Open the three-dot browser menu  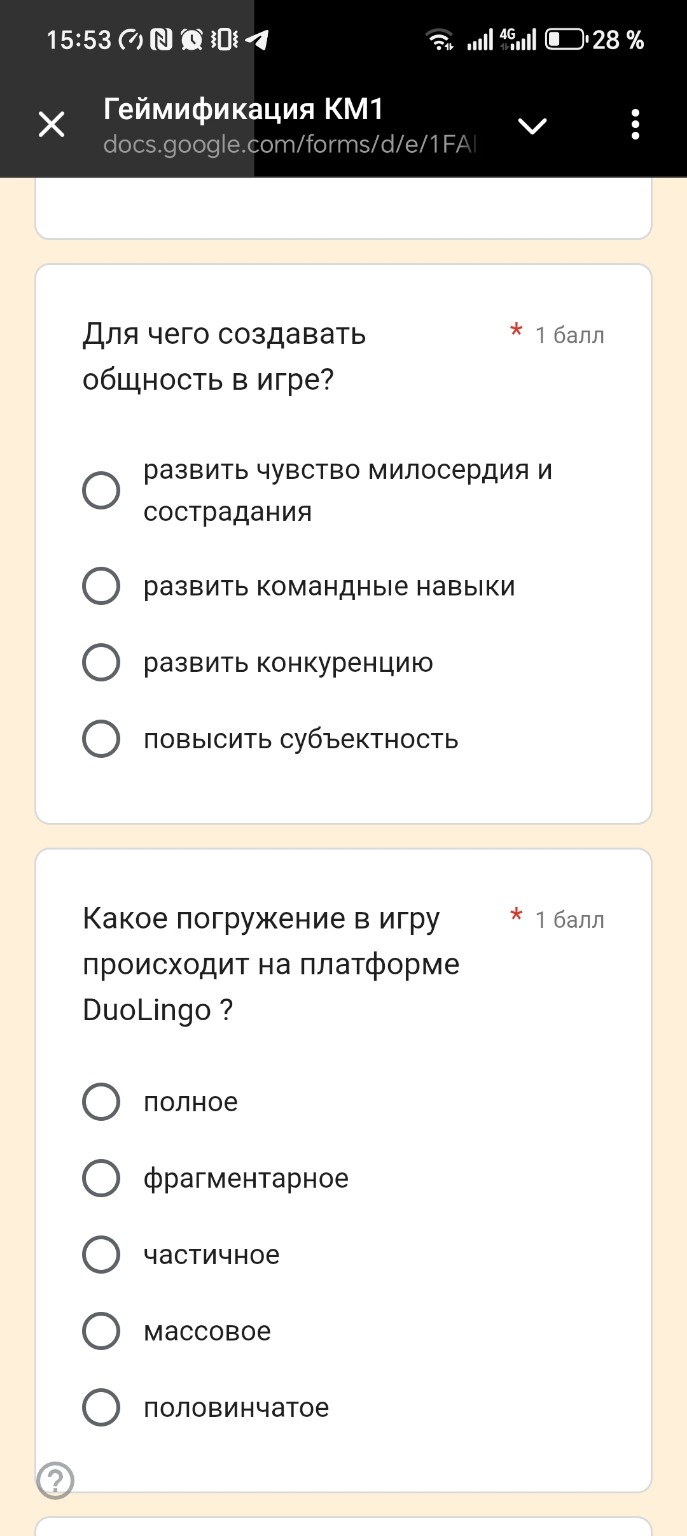click(634, 125)
